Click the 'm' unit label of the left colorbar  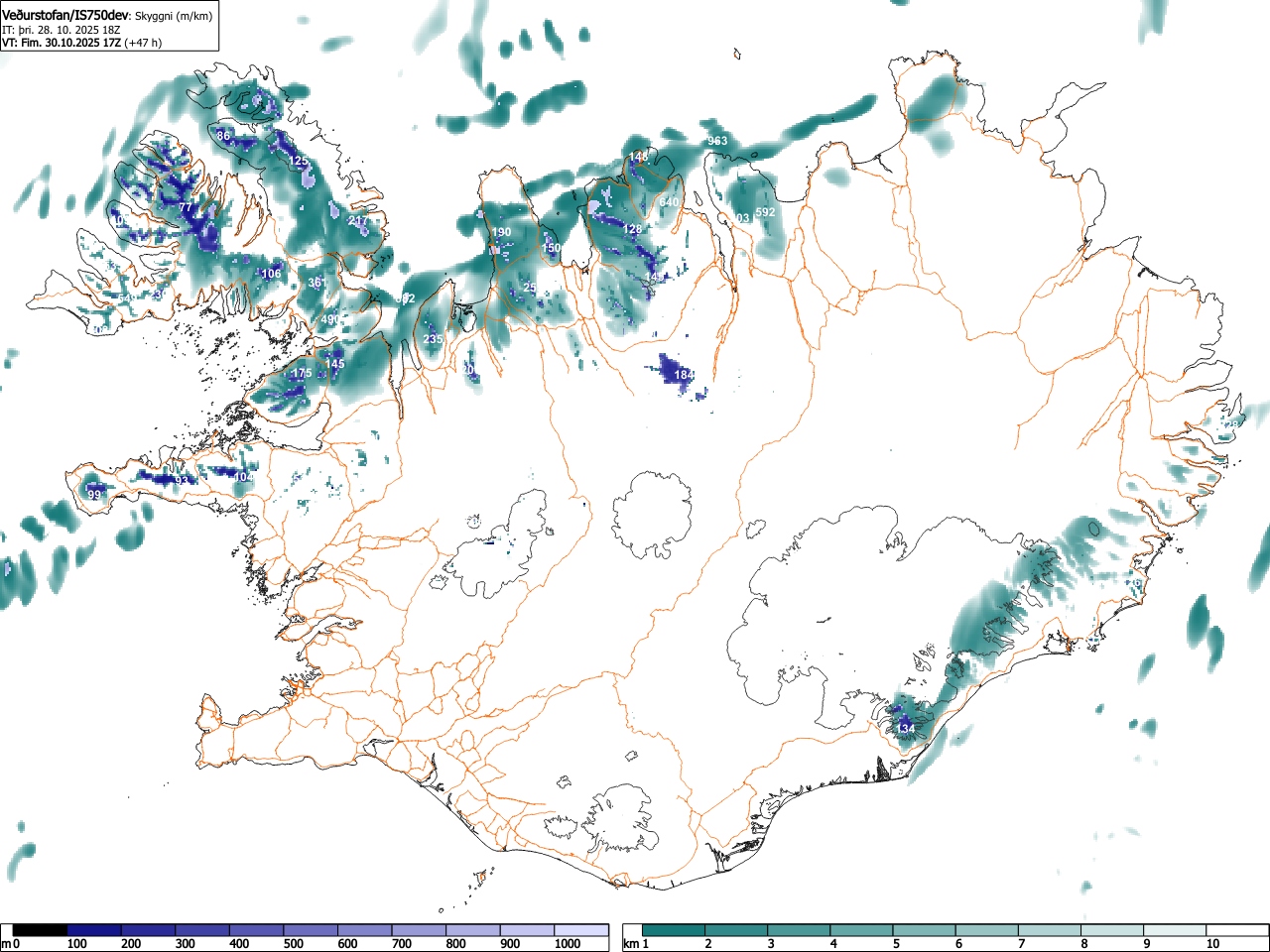pyautogui.click(x=6, y=944)
